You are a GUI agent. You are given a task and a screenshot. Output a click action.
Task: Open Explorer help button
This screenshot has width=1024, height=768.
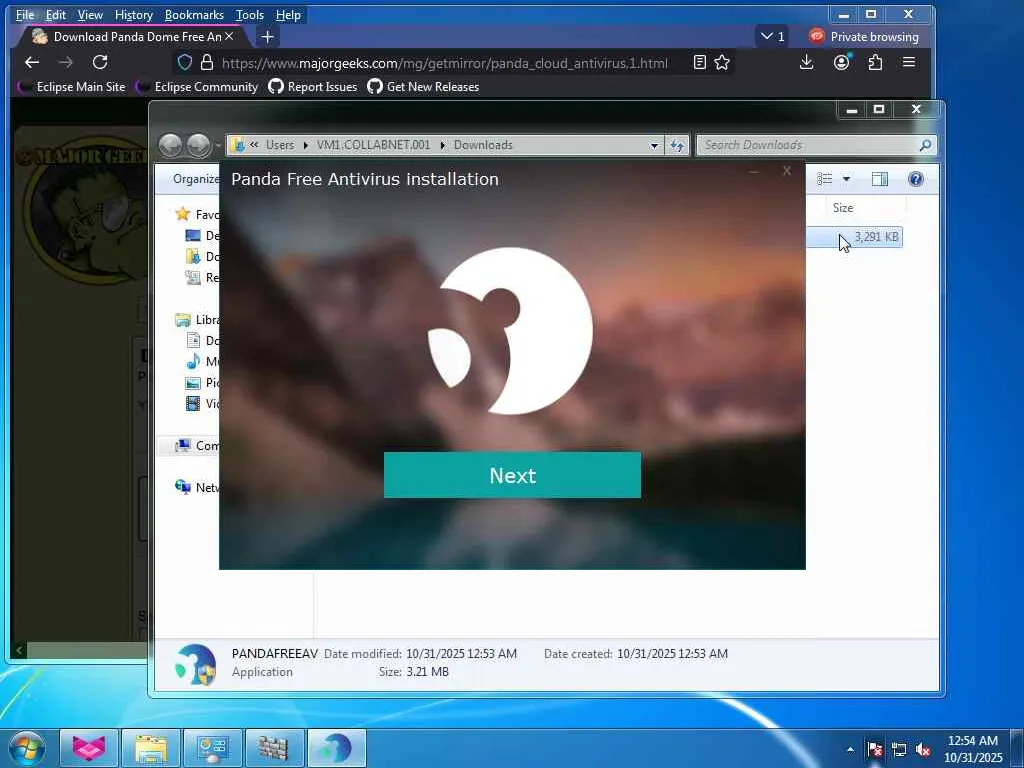pos(916,179)
